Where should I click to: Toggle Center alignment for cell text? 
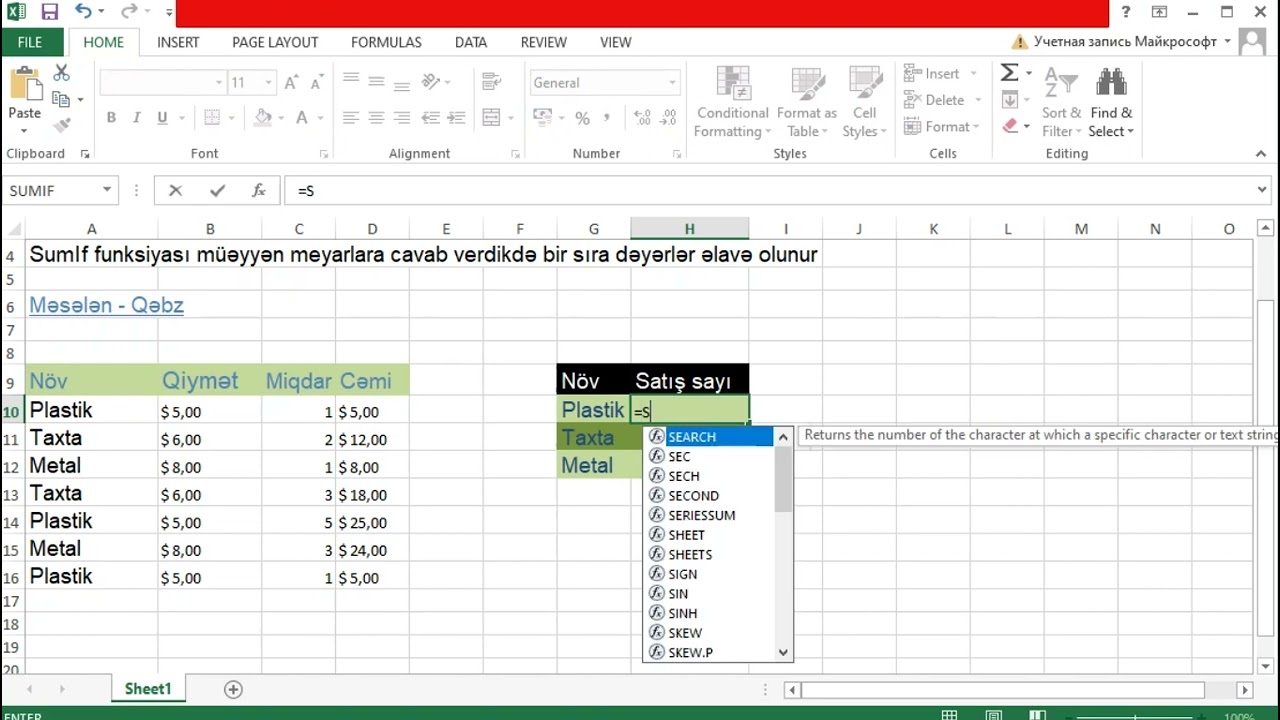(x=376, y=117)
